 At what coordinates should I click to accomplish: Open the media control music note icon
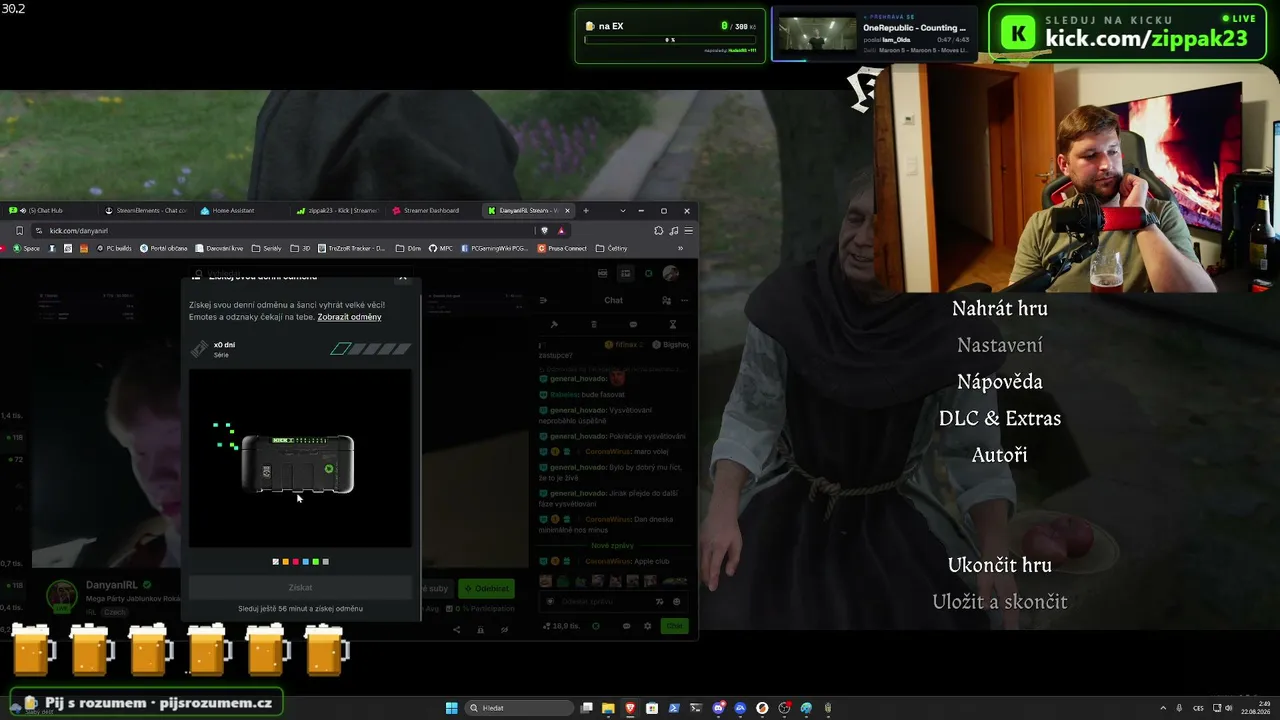coord(673,231)
